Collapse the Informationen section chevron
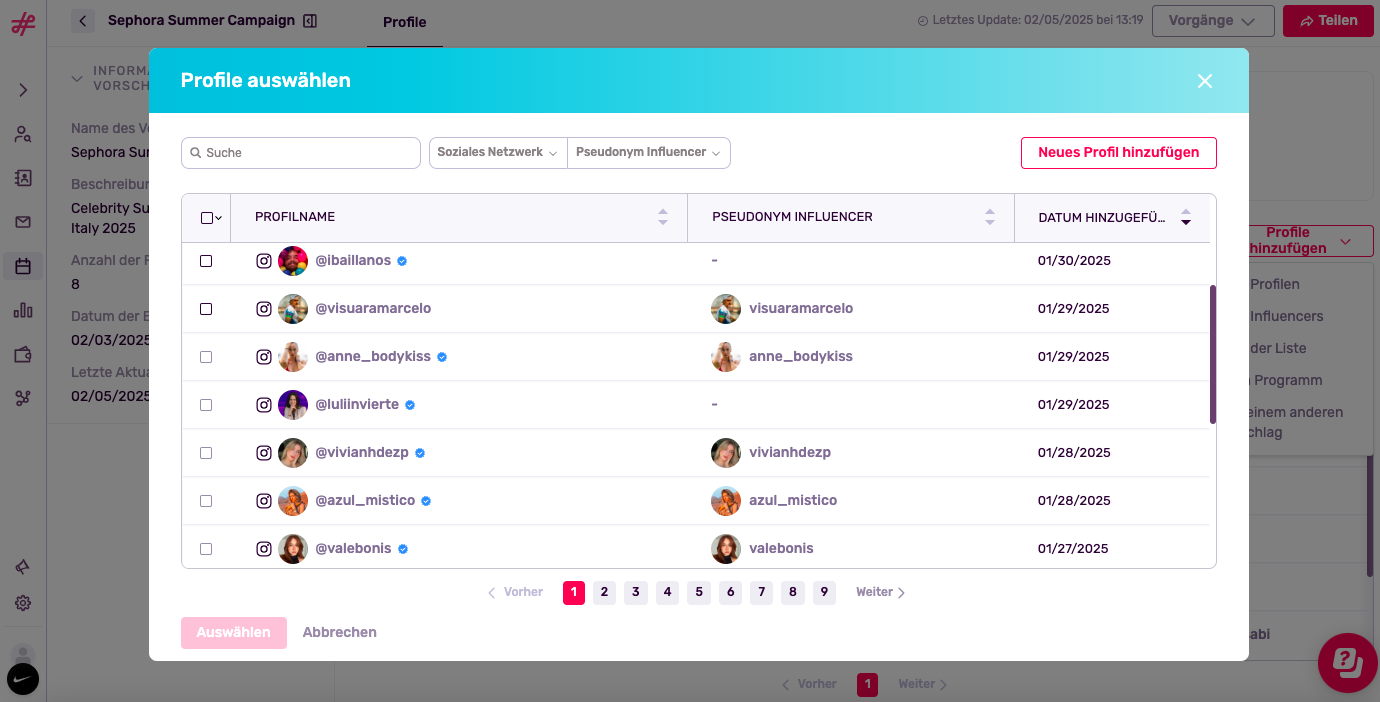Image resolution: width=1380 pixels, height=702 pixels. coord(77,79)
